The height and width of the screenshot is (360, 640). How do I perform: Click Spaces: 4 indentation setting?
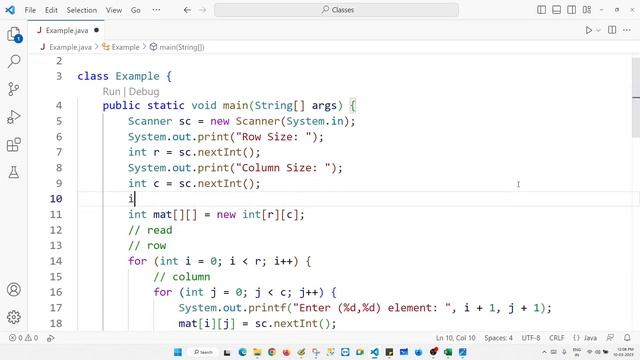[x=498, y=338]
